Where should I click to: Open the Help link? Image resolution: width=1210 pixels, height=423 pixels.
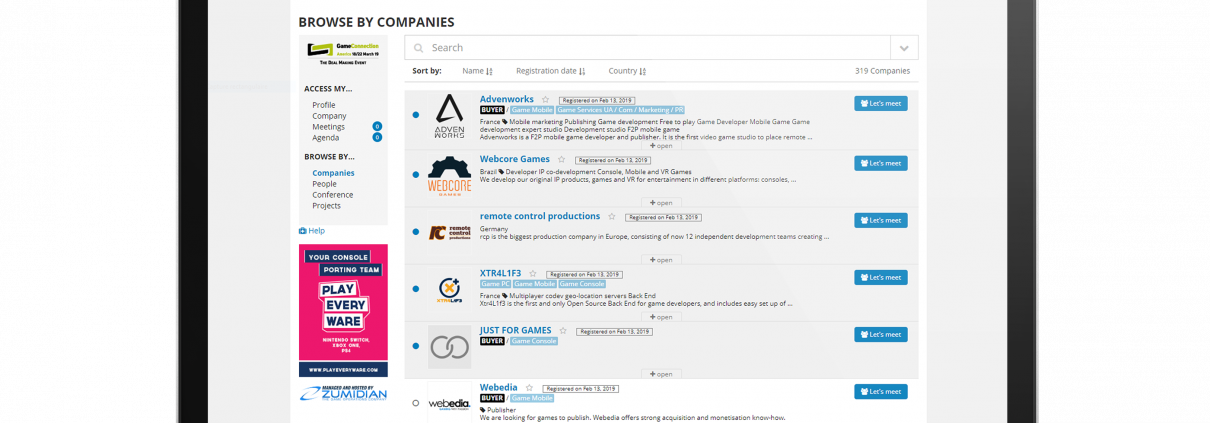[x=312, y=231]
